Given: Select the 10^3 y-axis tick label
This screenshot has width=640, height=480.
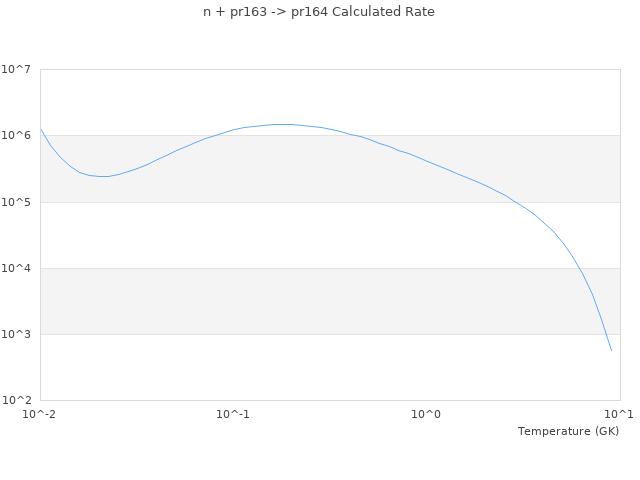Looking at the screenshot, I should click(x=16, y=334).
